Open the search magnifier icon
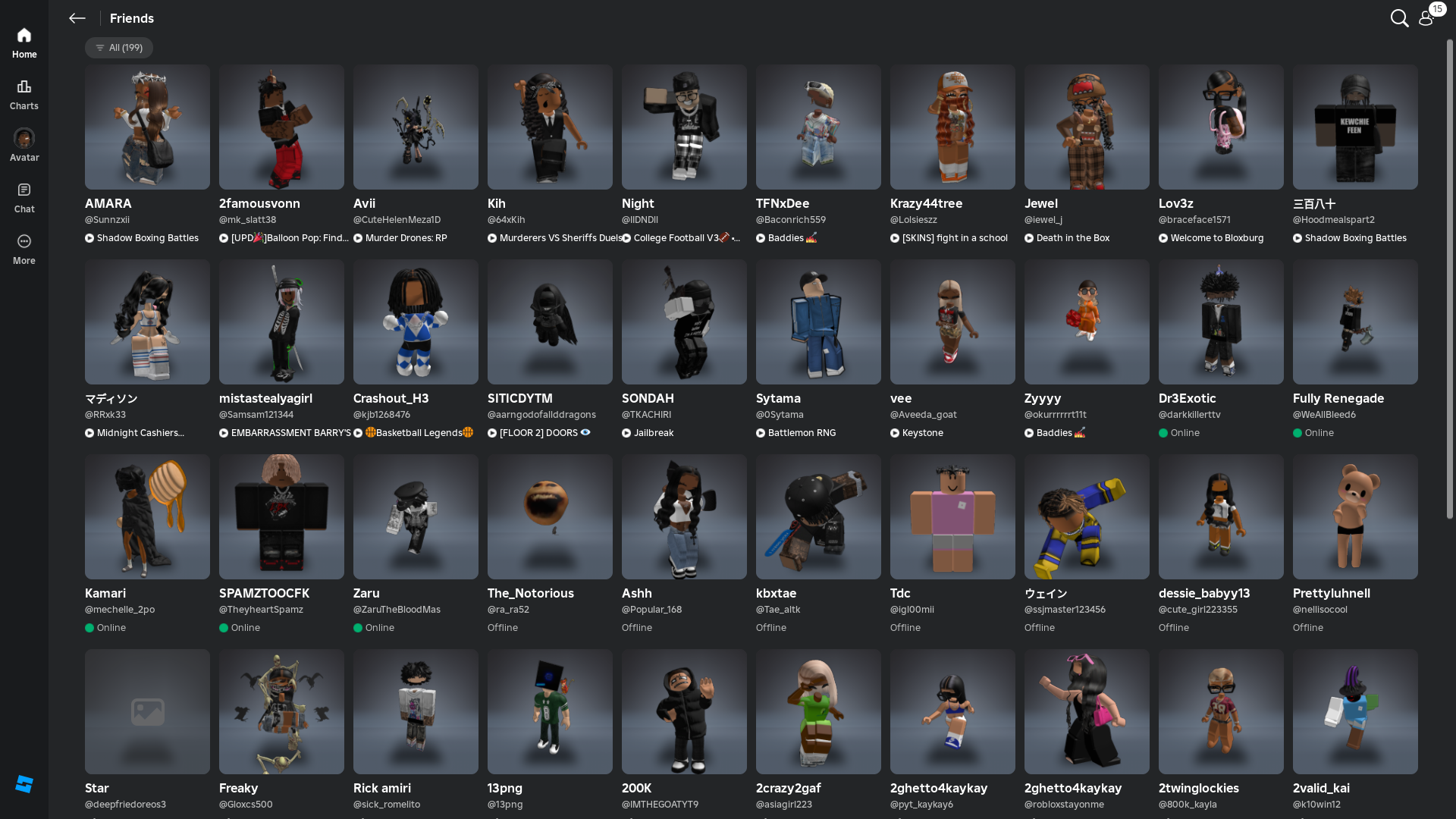The width and height of the screenshot is (1456, 819). click(1399, 18)
